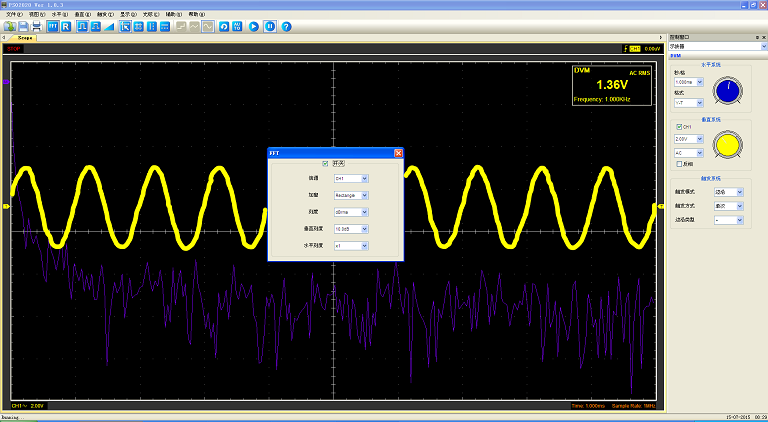768x422 pixels.
Task: Open the 2.00V vertical scale dropdown
Action: tap(702, 139)
